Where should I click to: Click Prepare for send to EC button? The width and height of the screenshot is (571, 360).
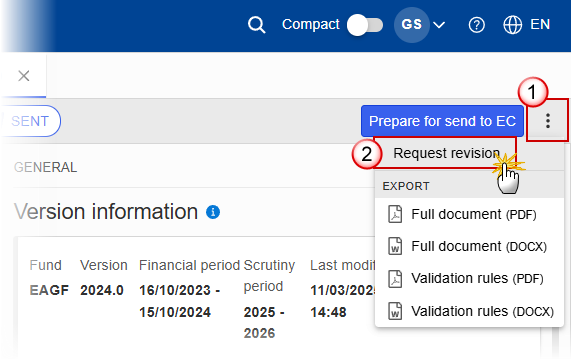point(442,121)
